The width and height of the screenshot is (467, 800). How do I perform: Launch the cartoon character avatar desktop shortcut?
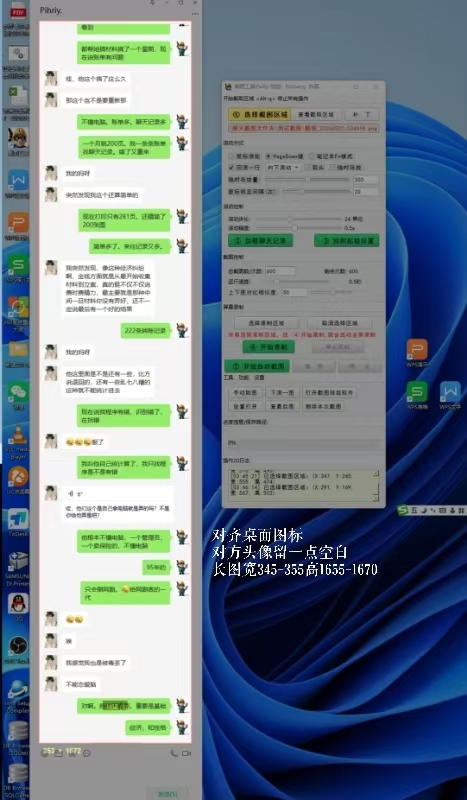point(18,139)
